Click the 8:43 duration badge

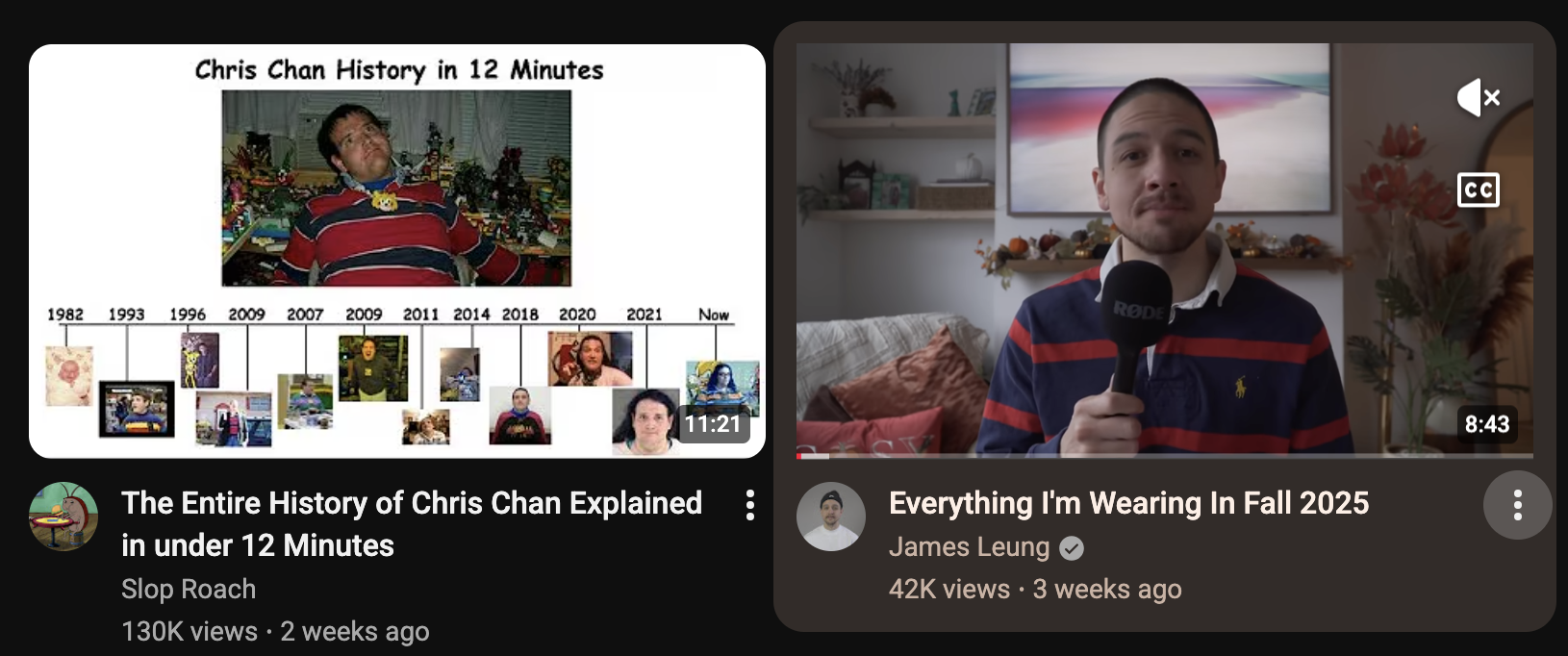(x=1487, y=424)
